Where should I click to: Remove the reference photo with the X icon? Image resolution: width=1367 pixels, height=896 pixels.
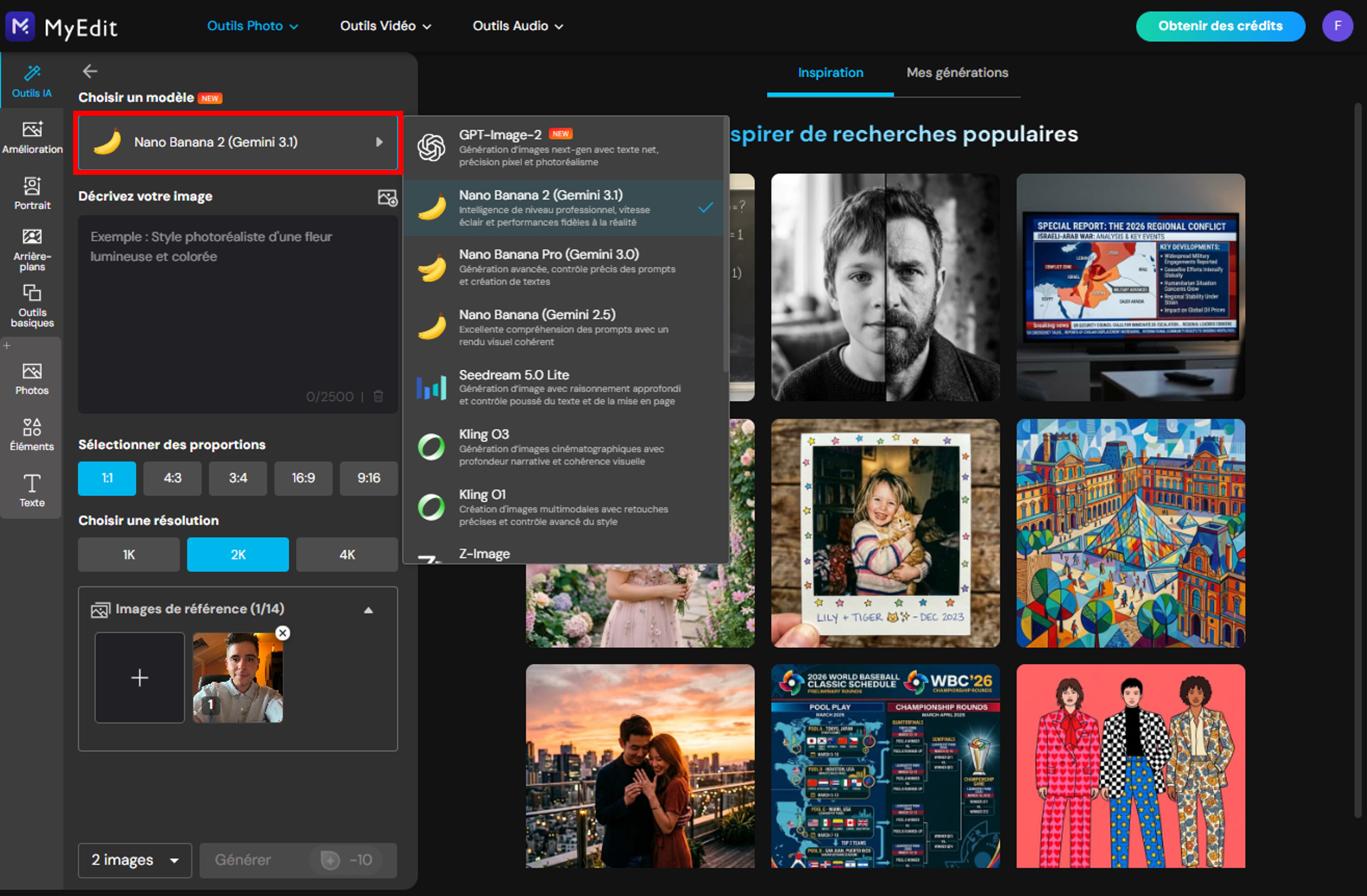click(x=283, y=633)
